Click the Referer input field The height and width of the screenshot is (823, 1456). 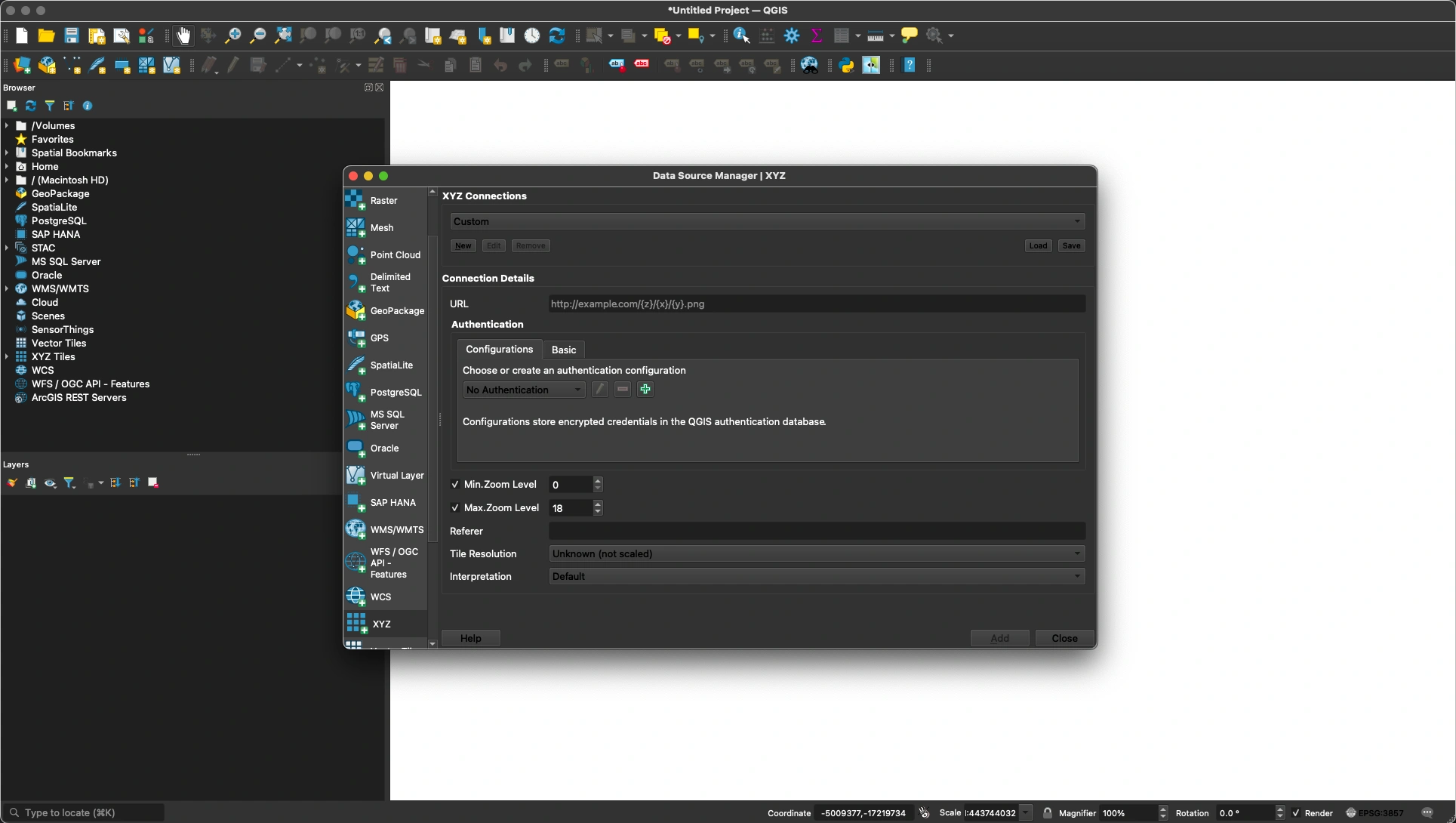tap(817, 531)
